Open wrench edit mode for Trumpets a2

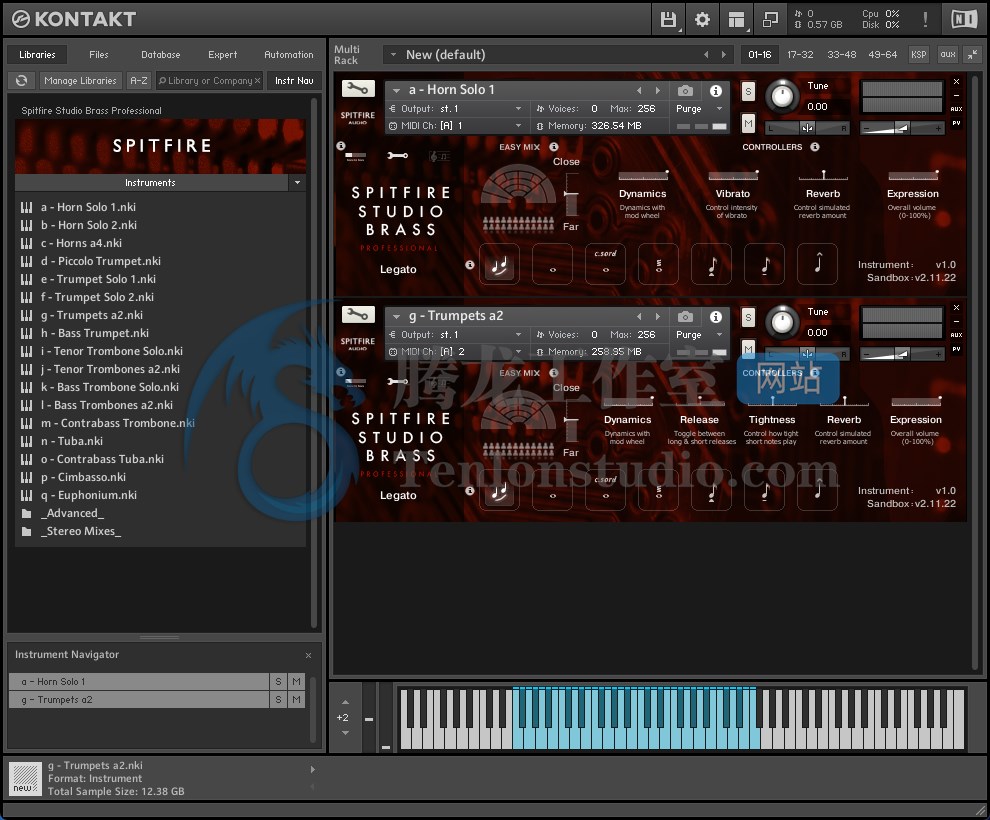point(358,314)
